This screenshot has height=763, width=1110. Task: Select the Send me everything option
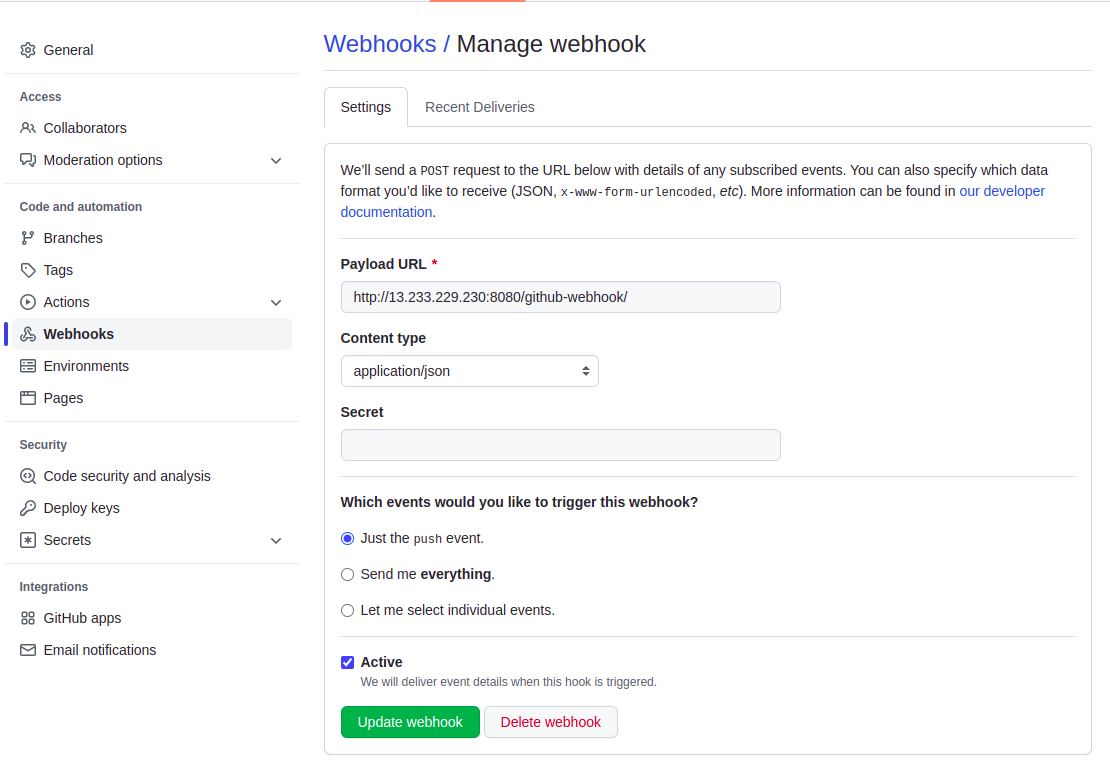[x=347, y=574]
